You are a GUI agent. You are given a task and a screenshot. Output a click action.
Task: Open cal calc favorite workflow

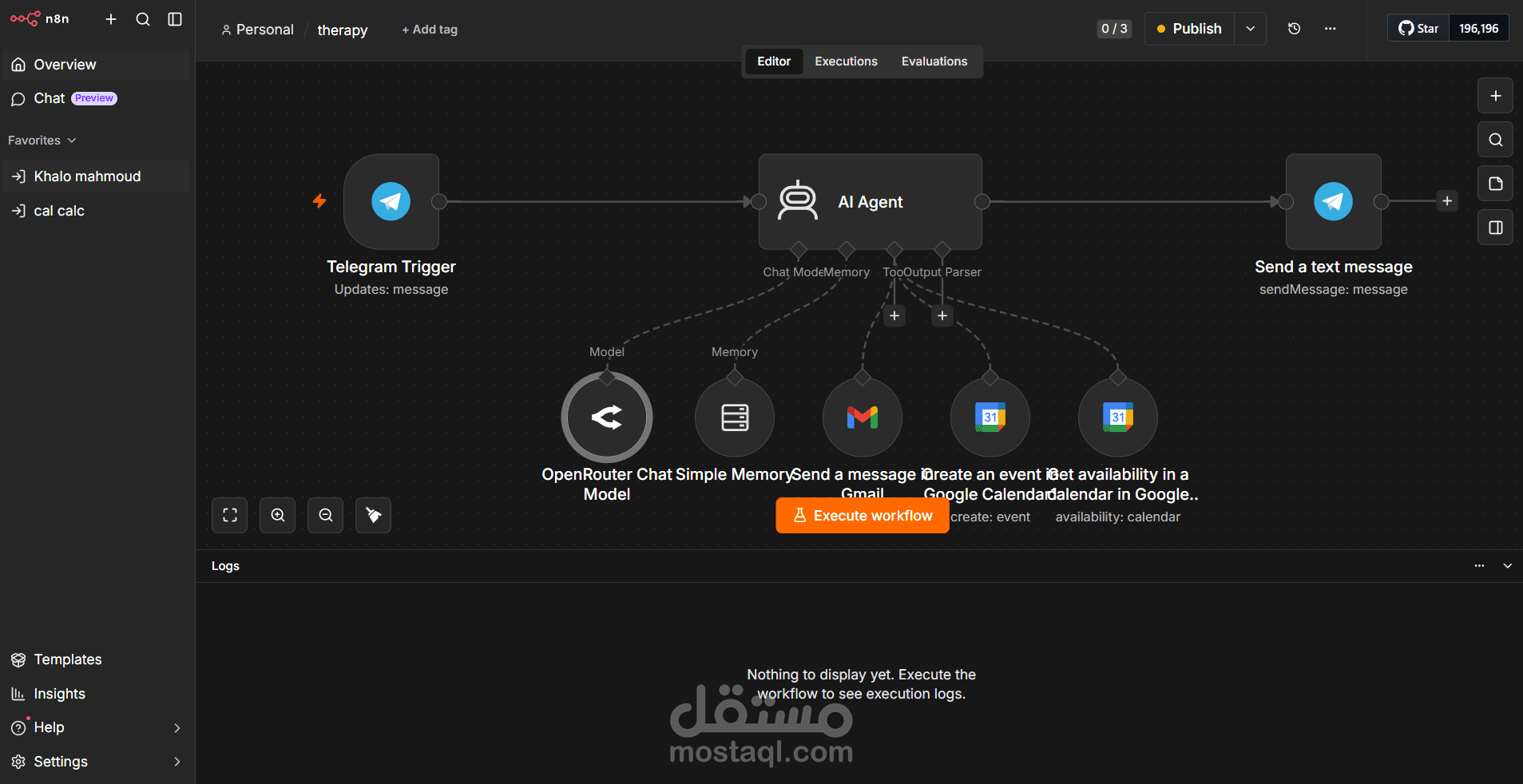click(x=96, y=211)
